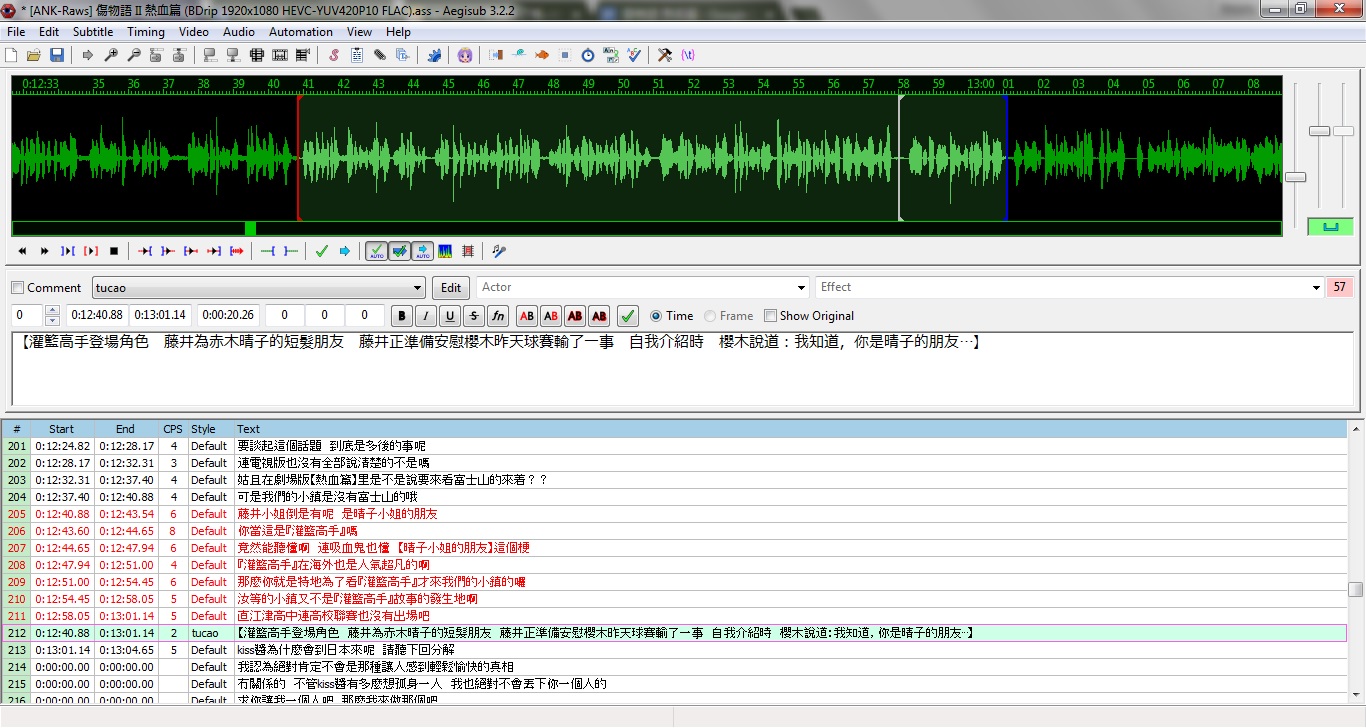Toggle spectrum analyzer display mode
Screen dimensions: 1366x728
click(x=445, y=251)
